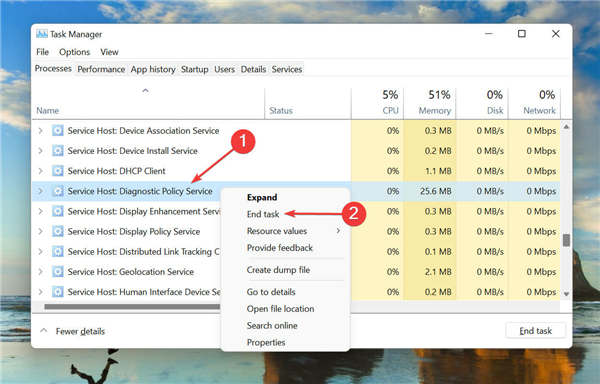Select Search online in context menu

(x=272, y=325)
